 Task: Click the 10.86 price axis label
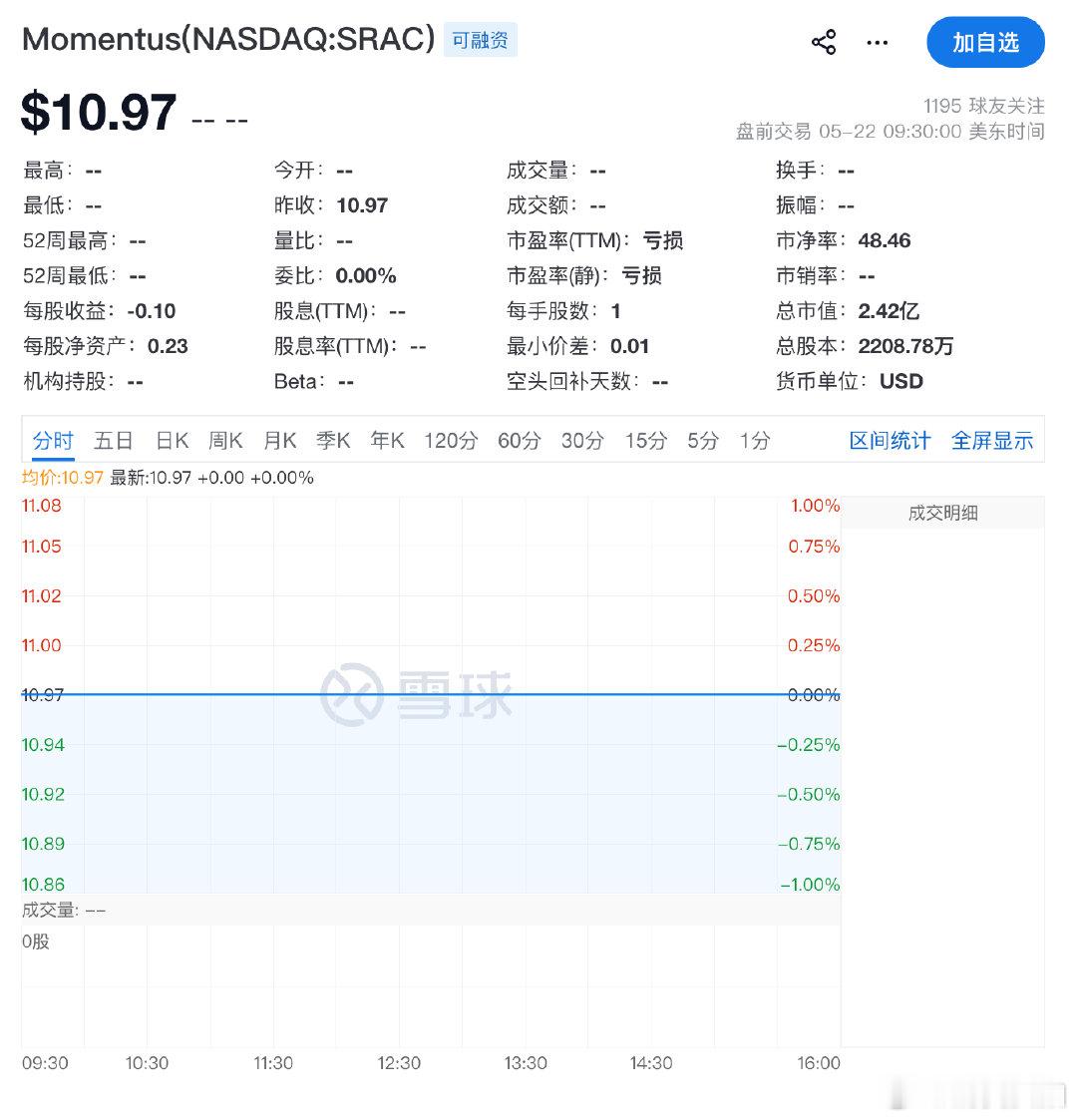[x=43, y=885]
